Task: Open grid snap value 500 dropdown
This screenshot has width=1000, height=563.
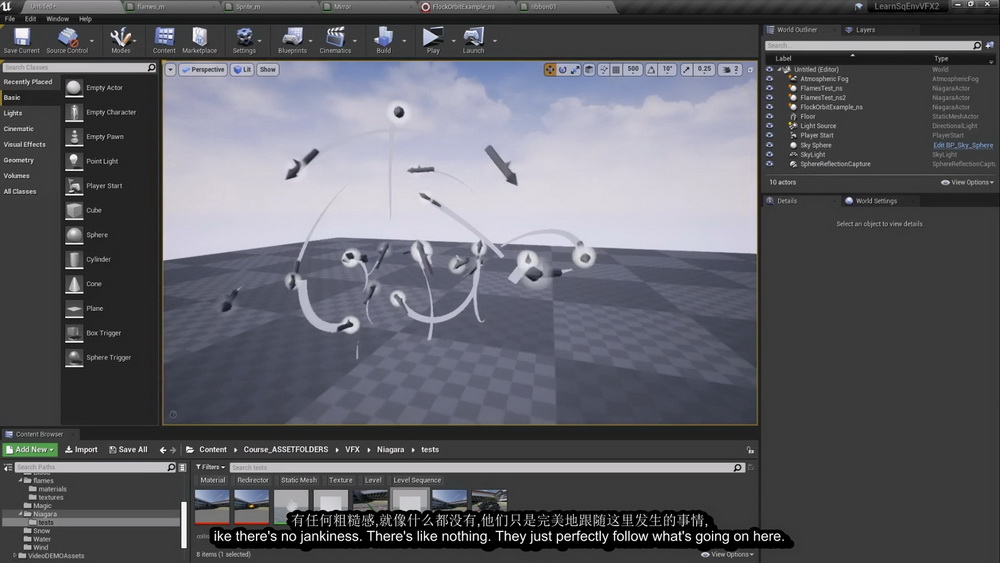Action: click(x=633, y=69)
